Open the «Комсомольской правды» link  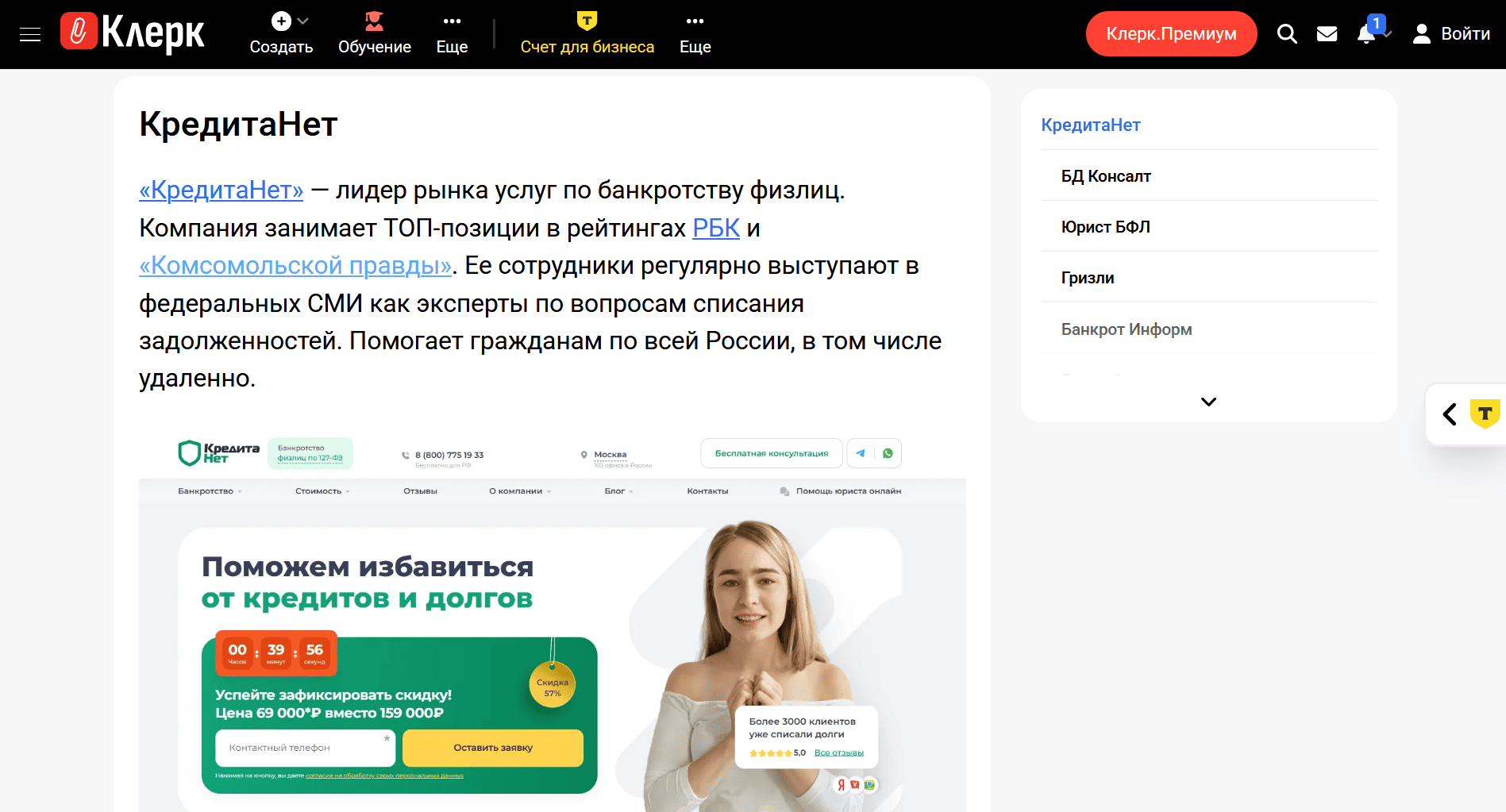[x=295, y=265]
